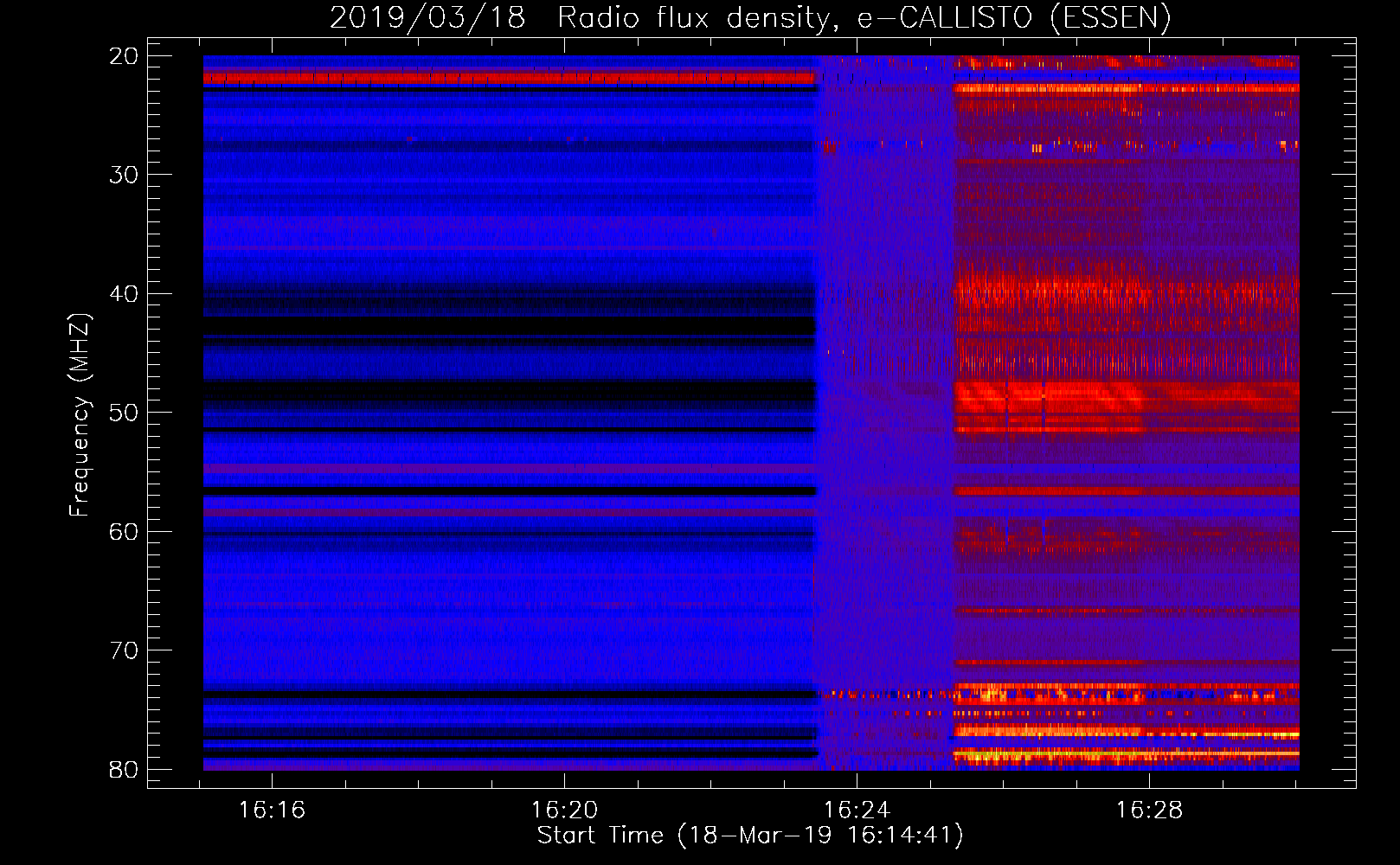
Task: Click frequency tick label 70
Action: click(x=125, y=650)
